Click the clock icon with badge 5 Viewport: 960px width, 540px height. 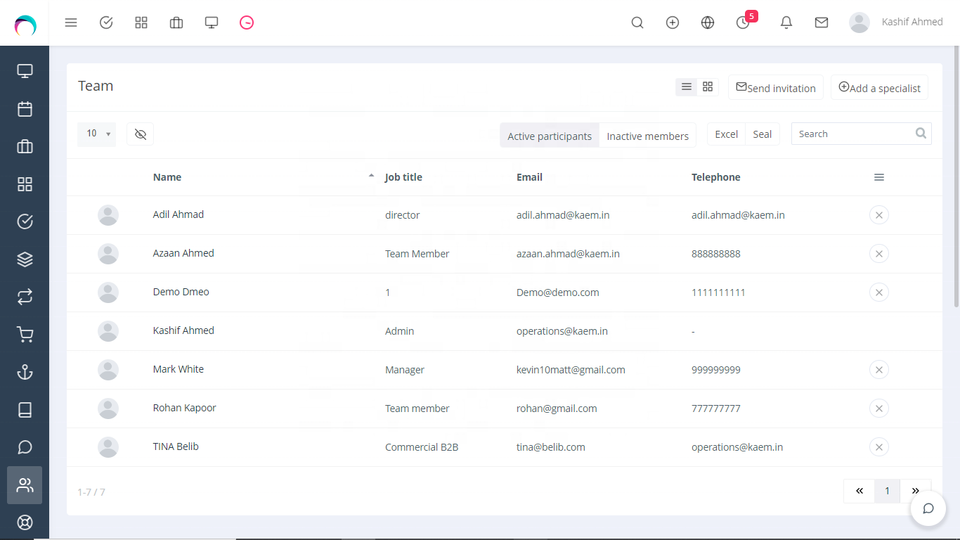(x=743, y=22)
